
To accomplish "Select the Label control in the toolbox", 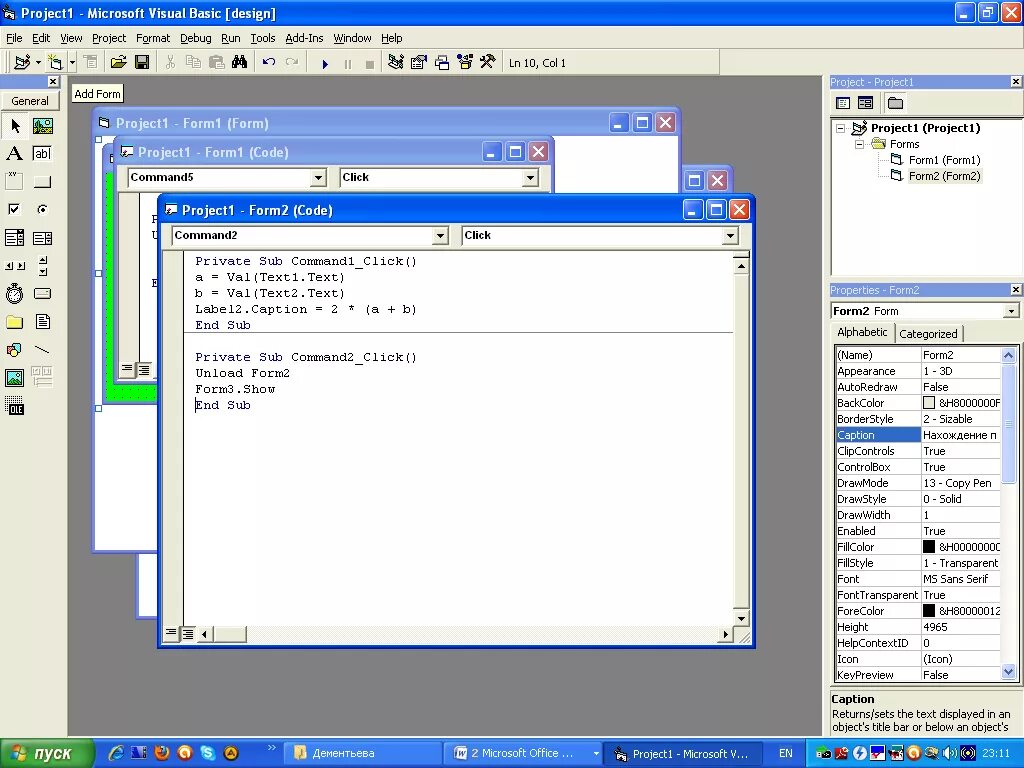I will [x=15, y=153].
